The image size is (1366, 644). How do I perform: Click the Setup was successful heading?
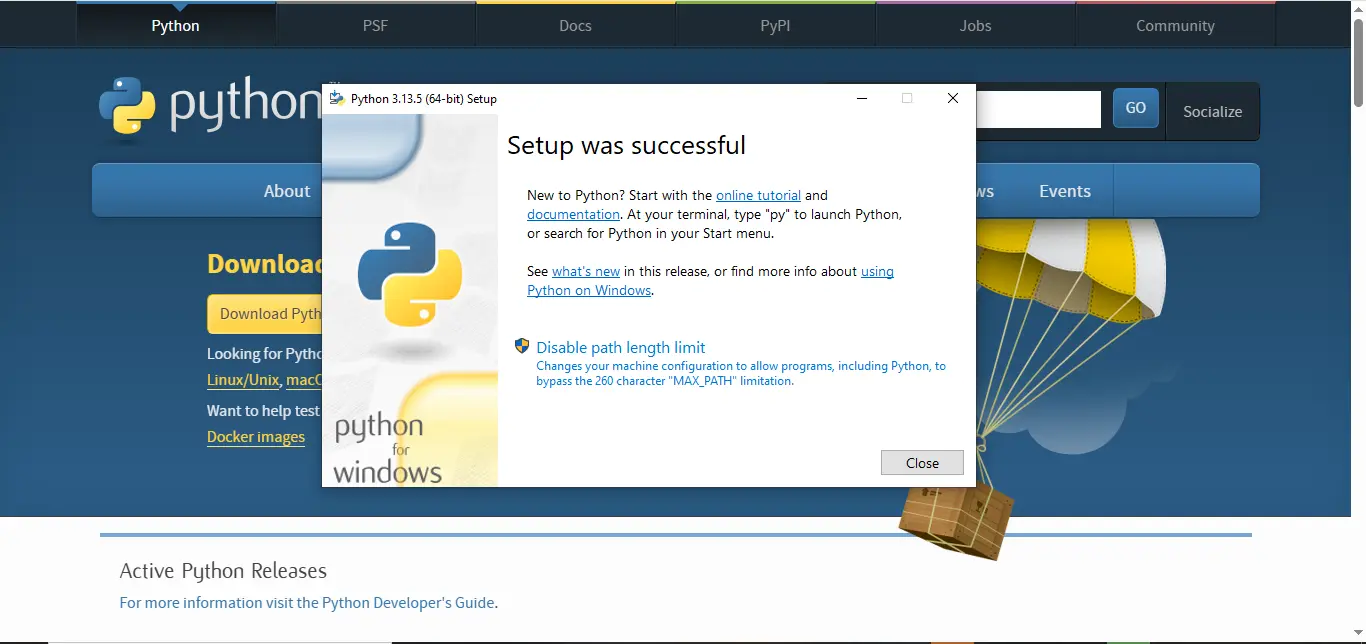626,145
